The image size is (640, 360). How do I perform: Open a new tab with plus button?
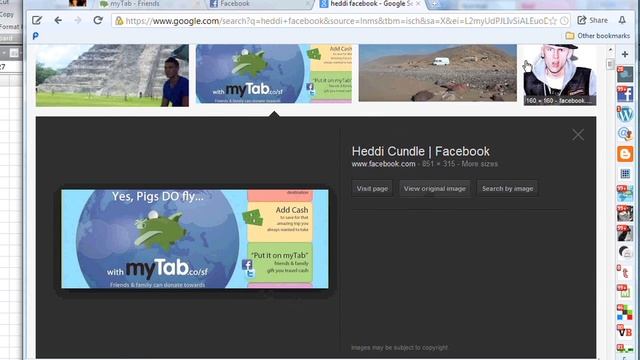pos(435,4)
